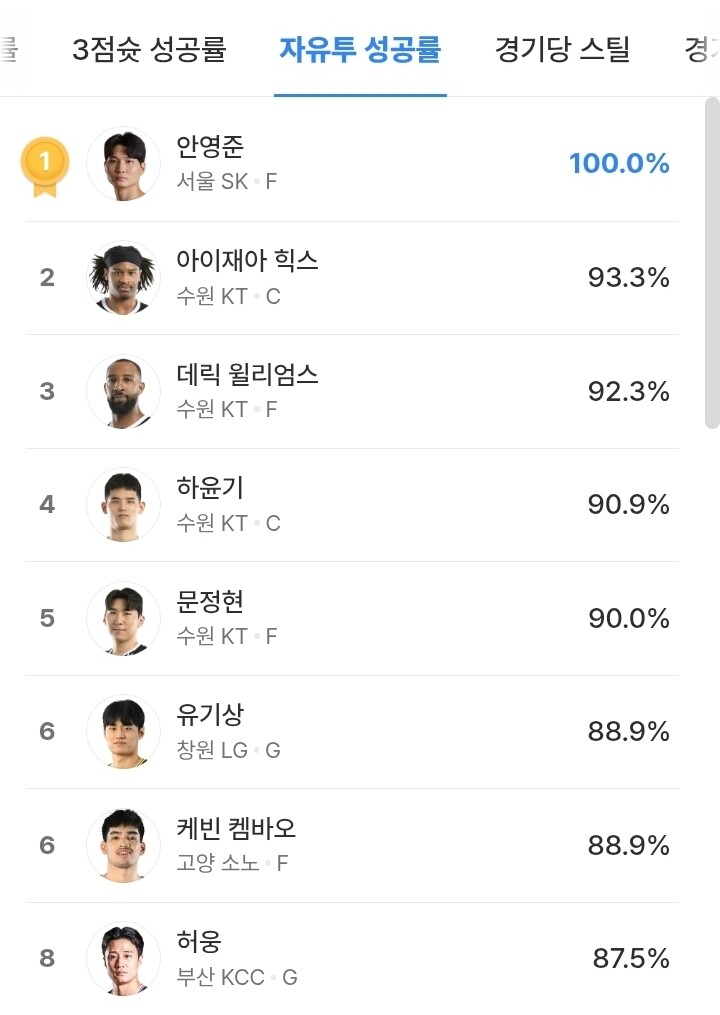Select the 자유투 성공률 tab

(360, 49)
